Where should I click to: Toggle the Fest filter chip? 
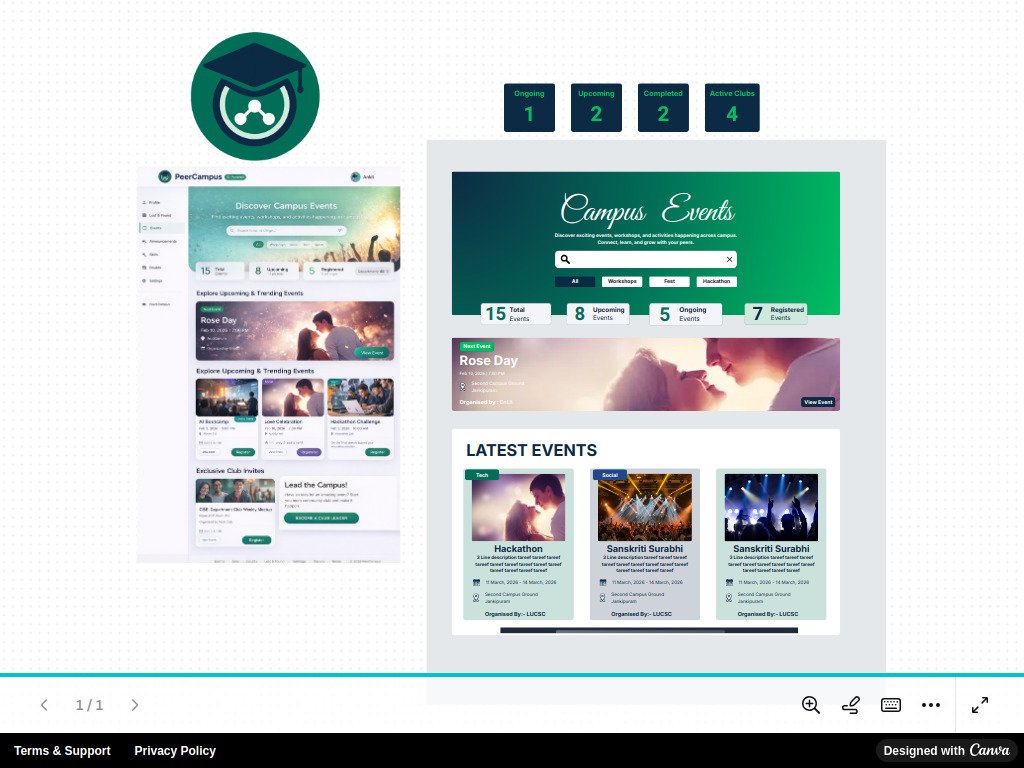(669, 281)
